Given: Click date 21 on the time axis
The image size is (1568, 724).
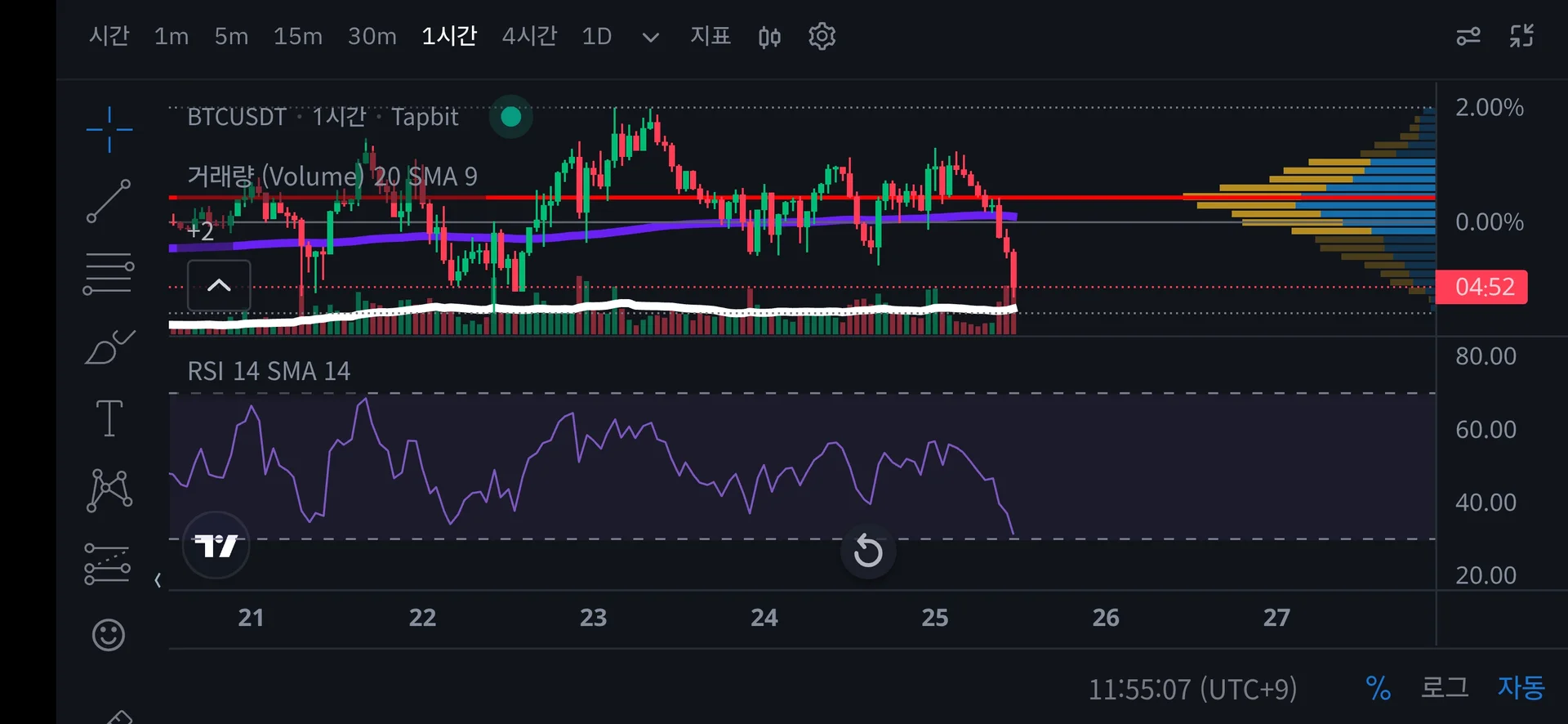Looking at the screenshot, I should click(251, 618).
